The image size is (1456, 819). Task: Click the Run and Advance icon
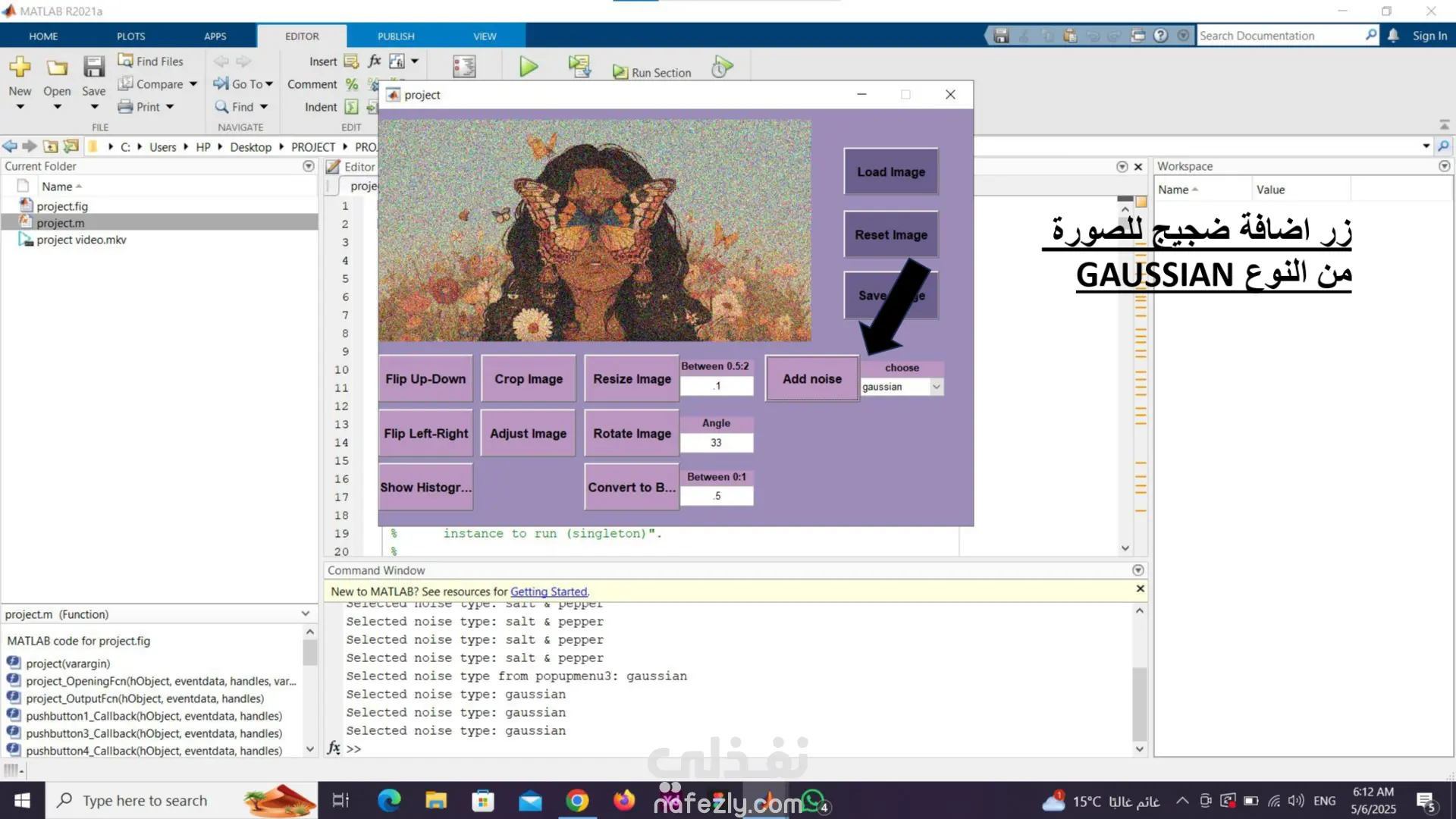point(580,67)
